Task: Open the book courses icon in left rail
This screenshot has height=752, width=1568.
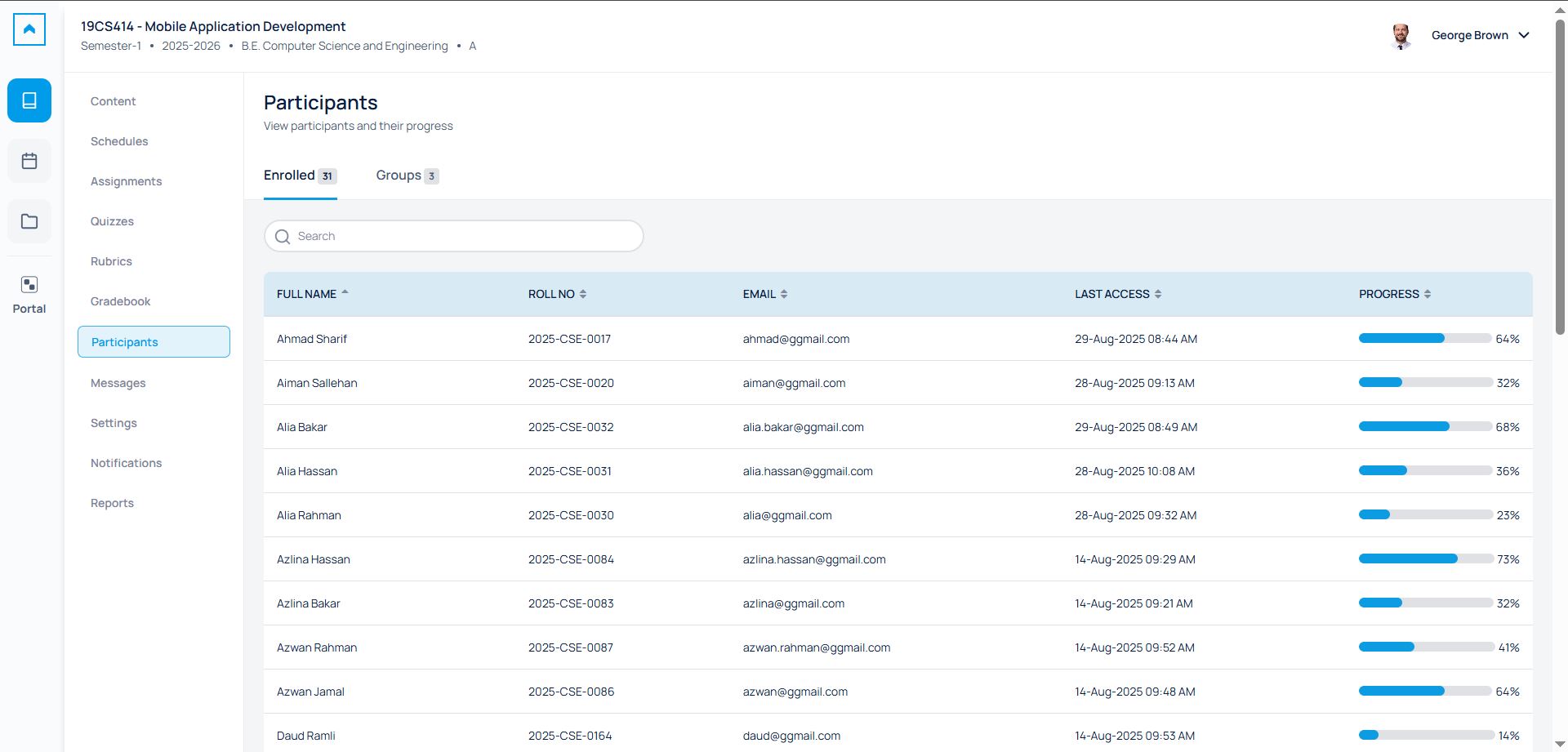Action: pos(29,100)
